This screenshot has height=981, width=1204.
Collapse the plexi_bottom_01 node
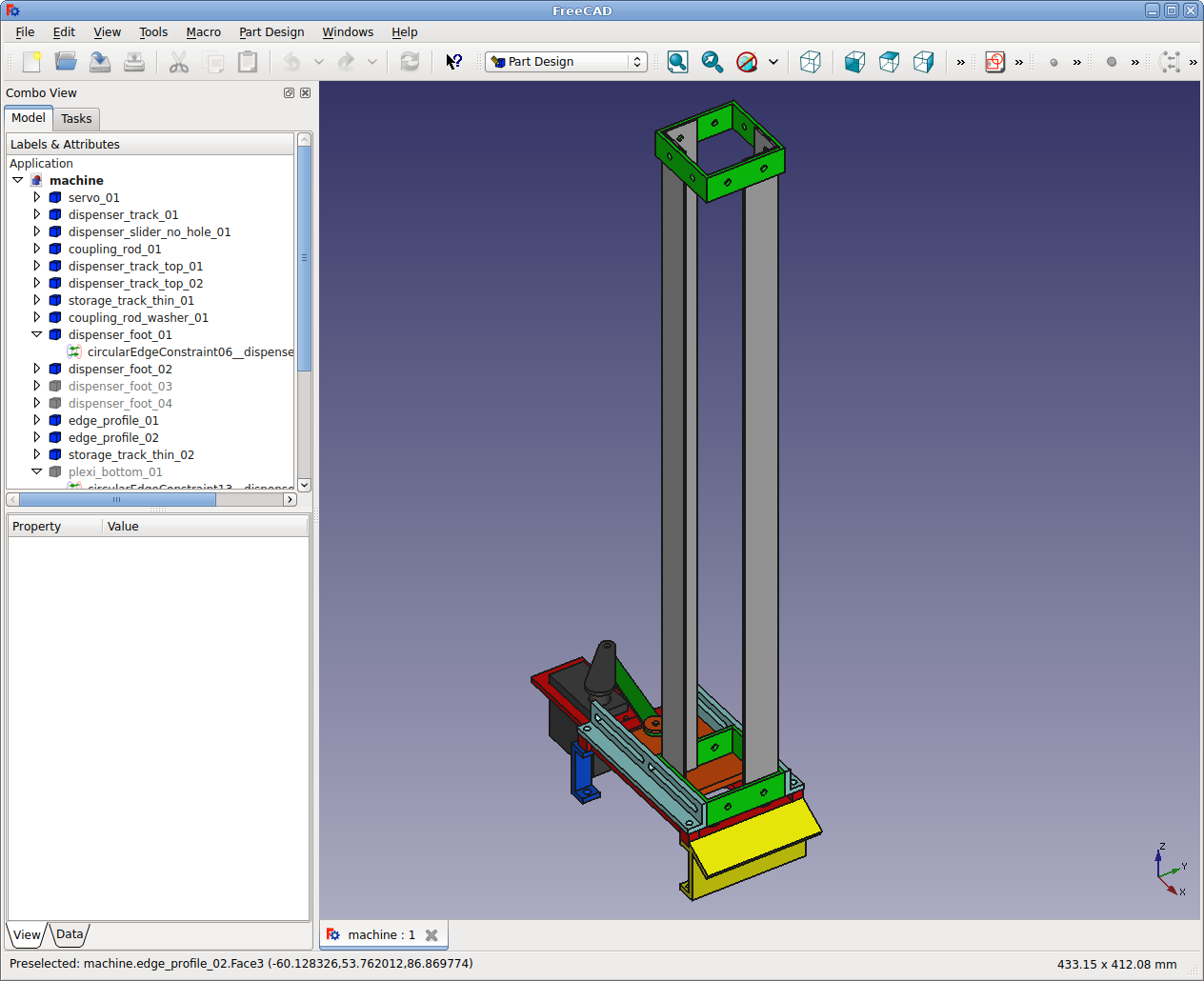[37, 471]
